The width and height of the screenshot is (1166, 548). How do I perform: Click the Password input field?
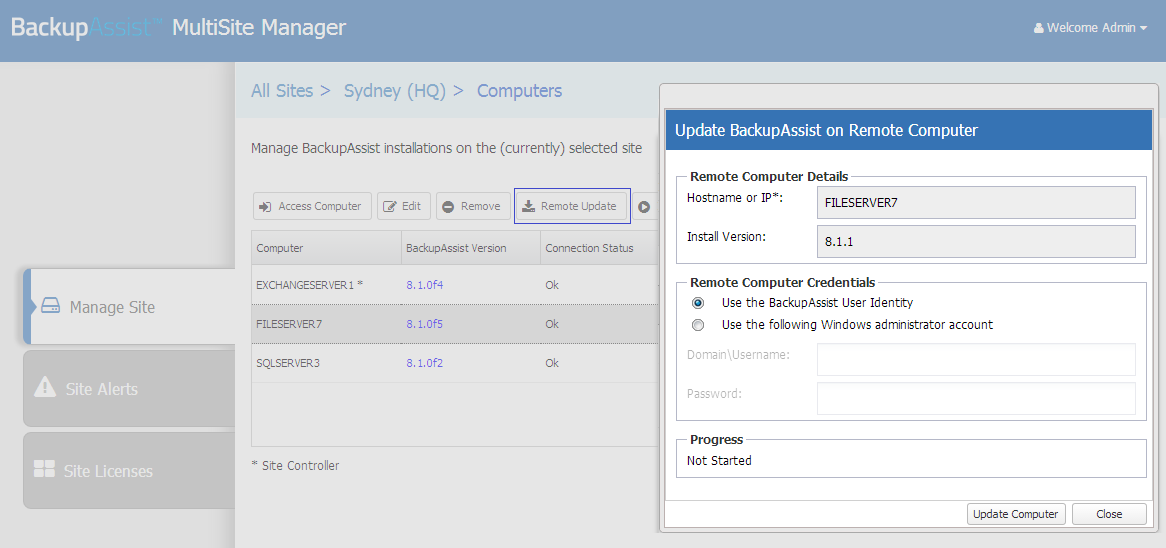pyautogui.click(x=976, y=398)
